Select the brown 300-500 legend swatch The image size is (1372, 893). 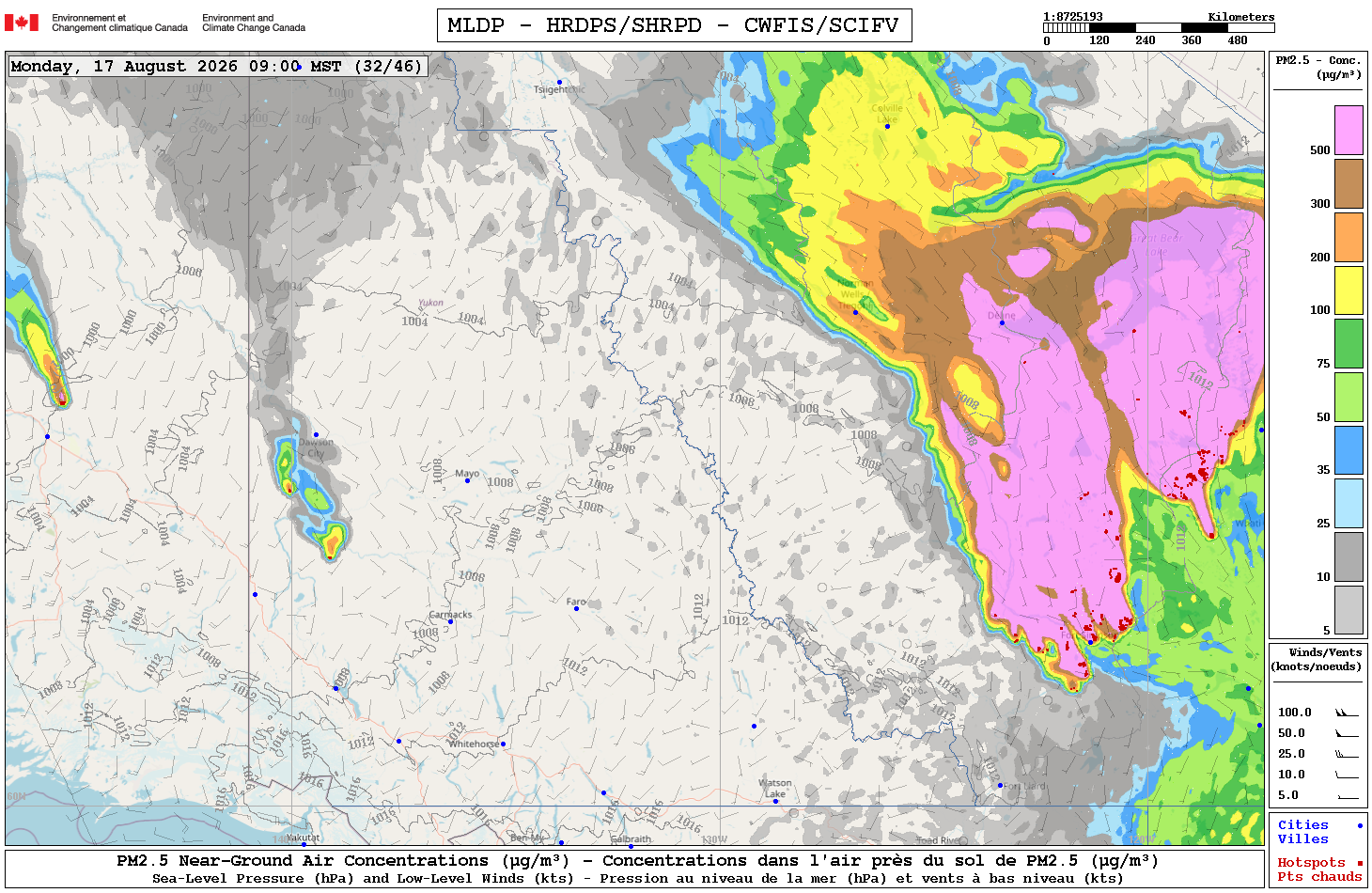tap(1349, 183)
